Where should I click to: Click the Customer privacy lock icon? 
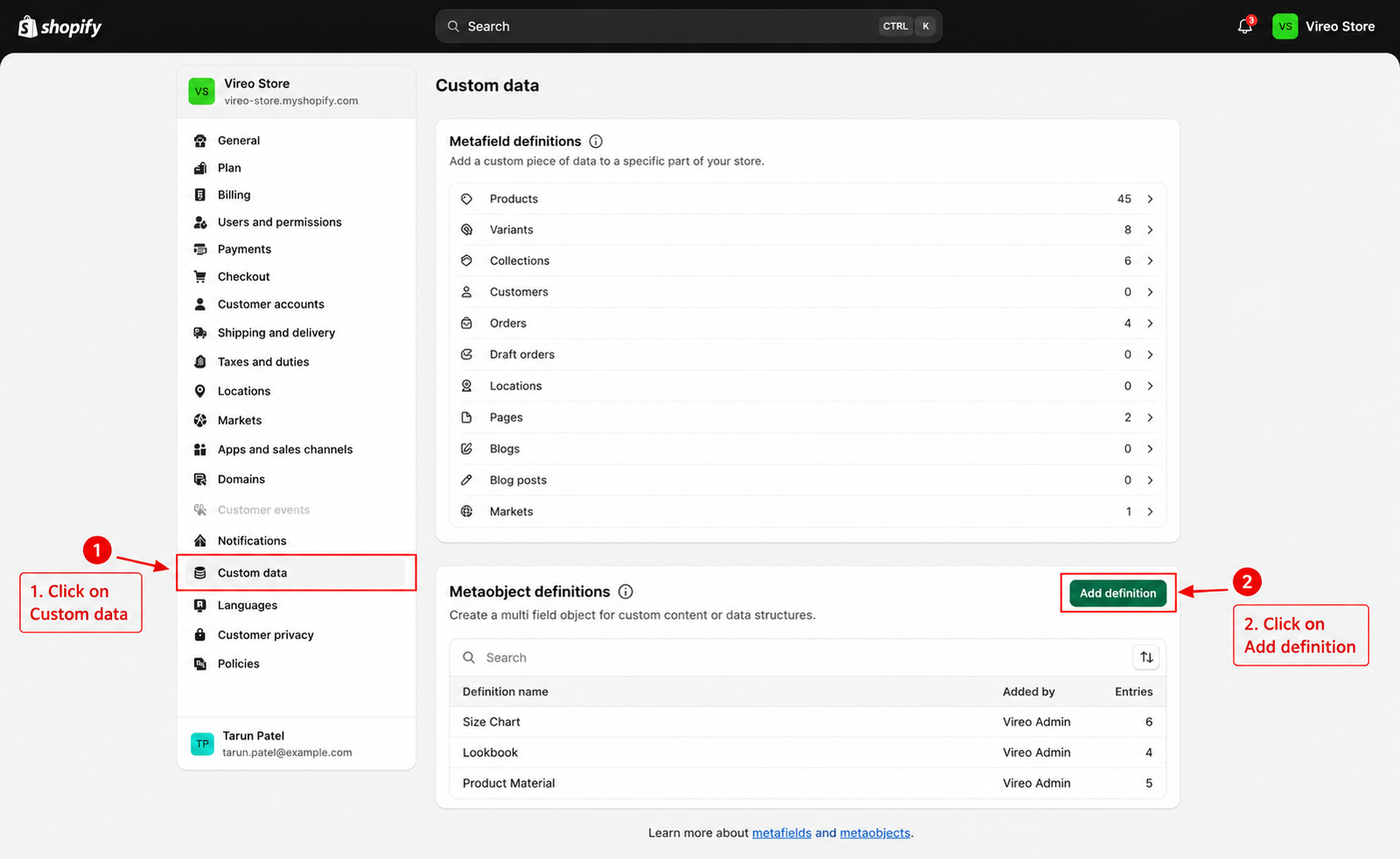[x=200, y=634]
